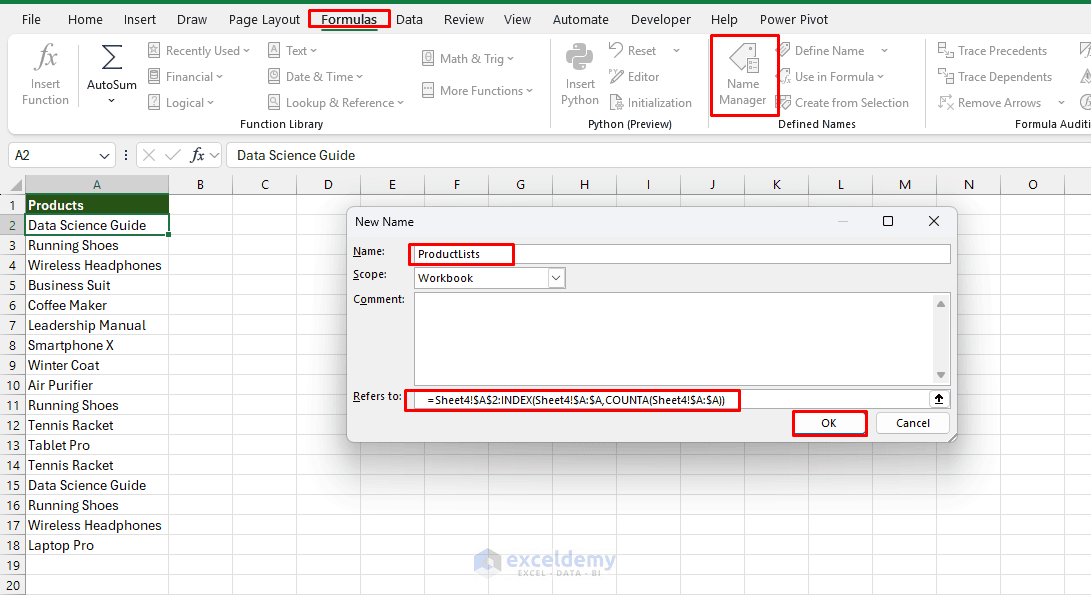Select cell containing Laptop Pro
Image resolution: width=1091 pixels, height=595 pixels.
[97, 546]
